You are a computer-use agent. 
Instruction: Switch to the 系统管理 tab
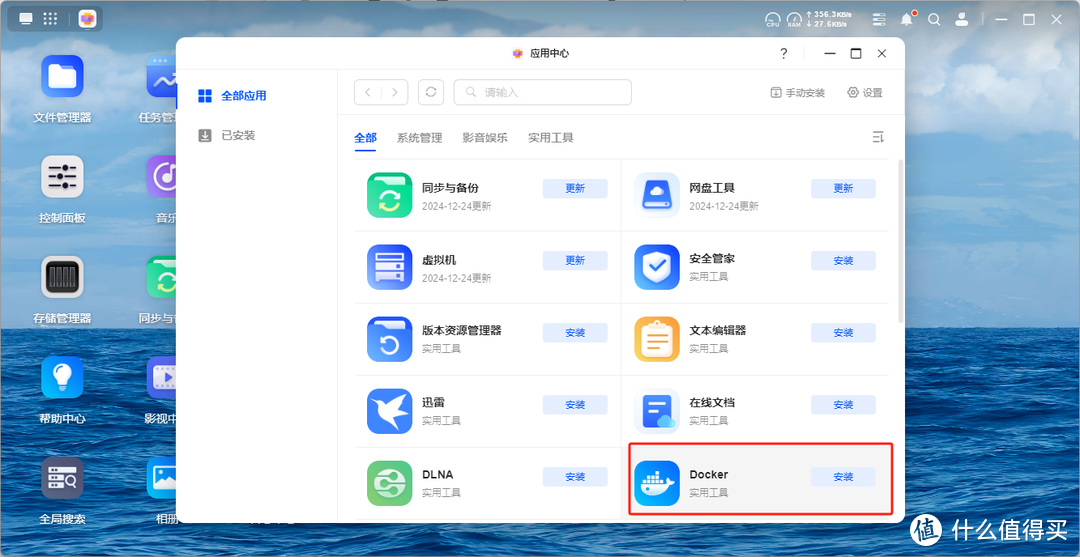[x=419, y=138]
